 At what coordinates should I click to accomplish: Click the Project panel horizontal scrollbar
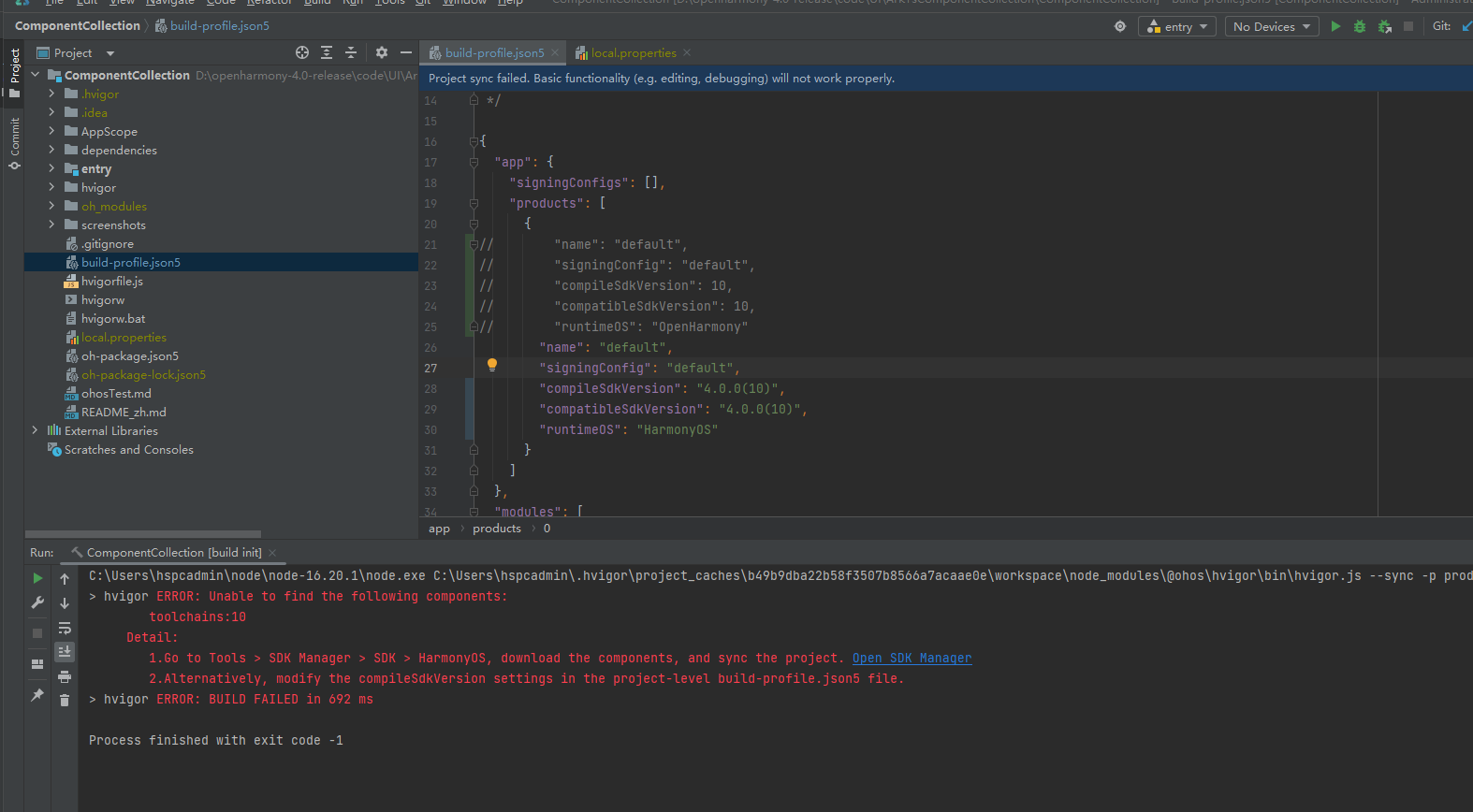[x=143, y=534]
